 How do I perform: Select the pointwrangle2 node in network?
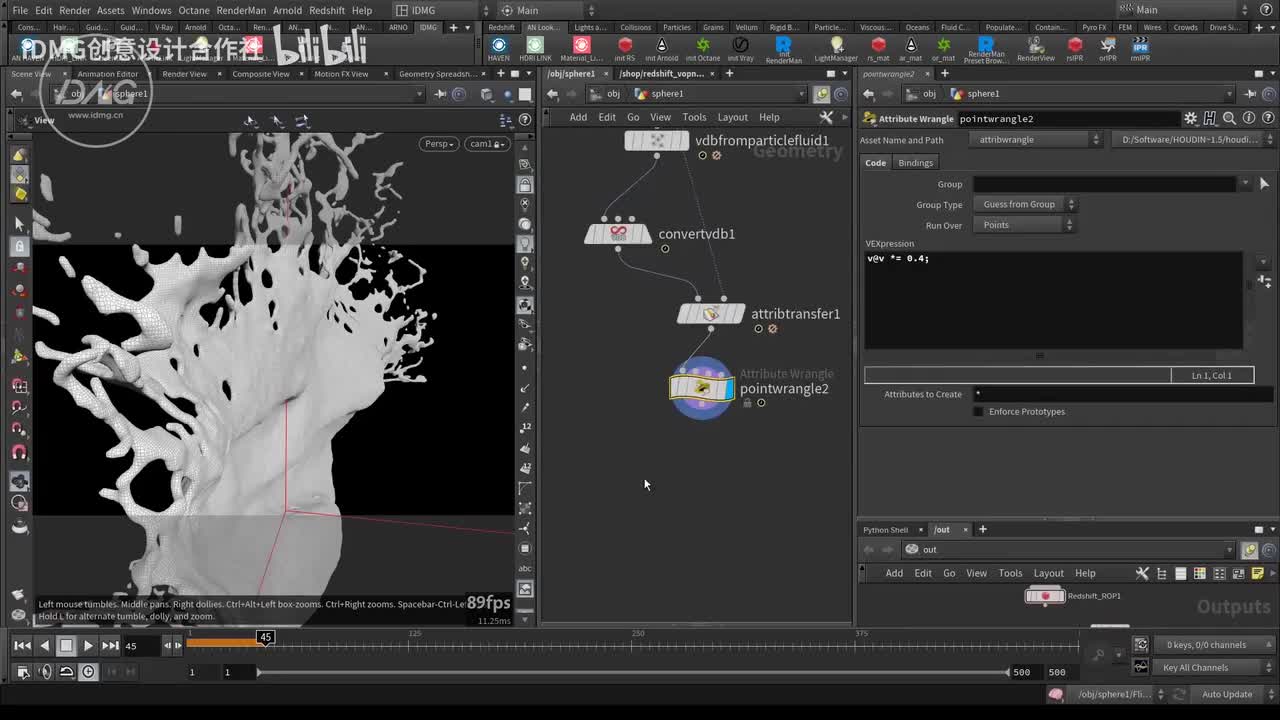click(702, 388)
